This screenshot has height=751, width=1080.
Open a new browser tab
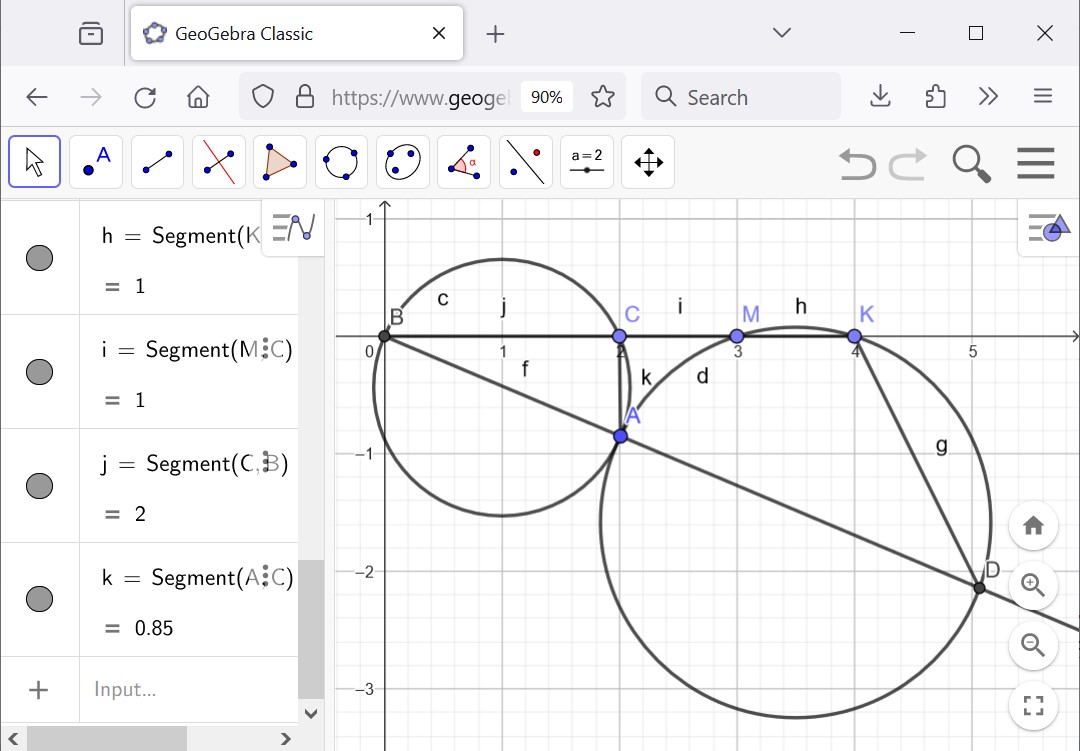495,34
